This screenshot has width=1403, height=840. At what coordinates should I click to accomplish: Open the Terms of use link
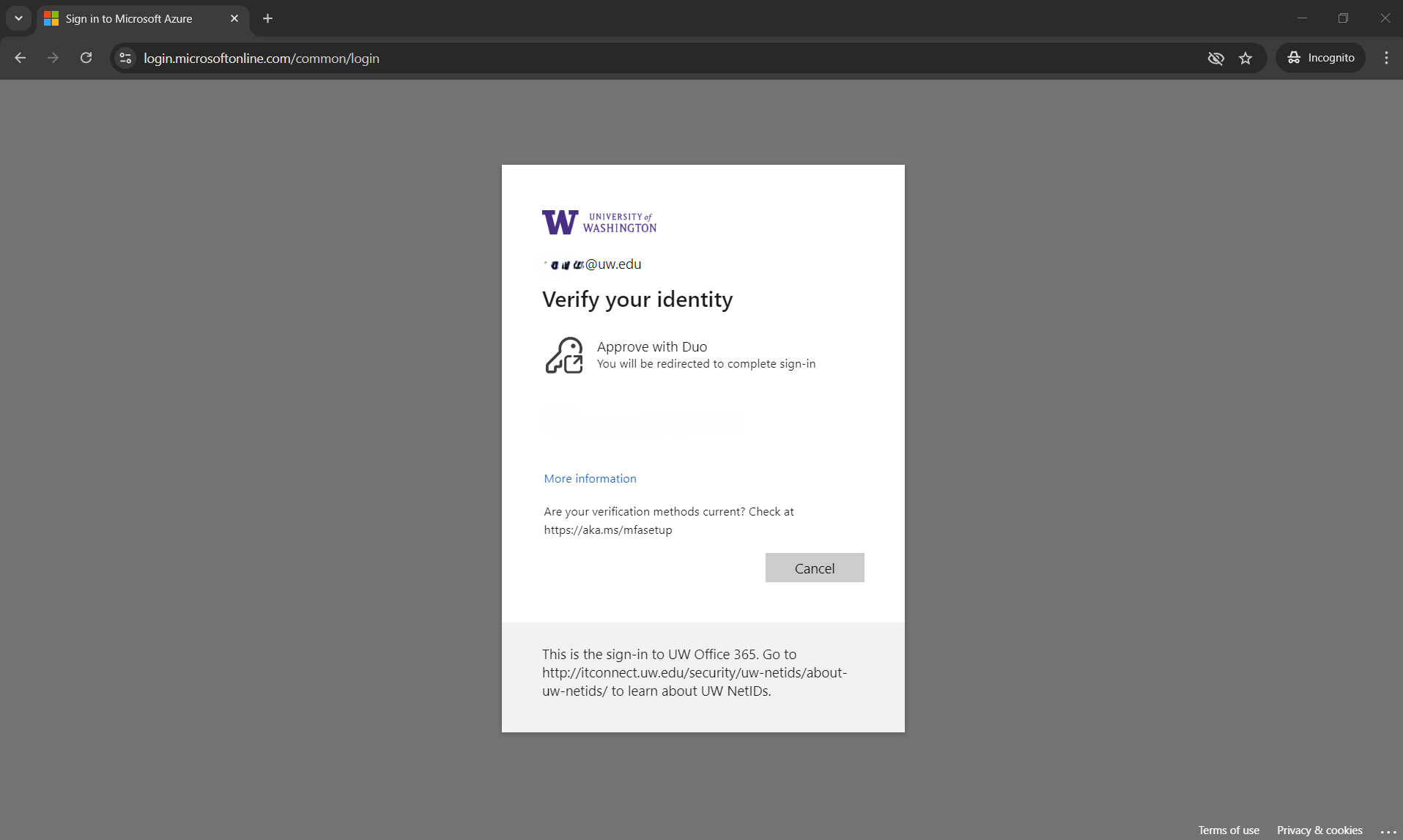1228,830
